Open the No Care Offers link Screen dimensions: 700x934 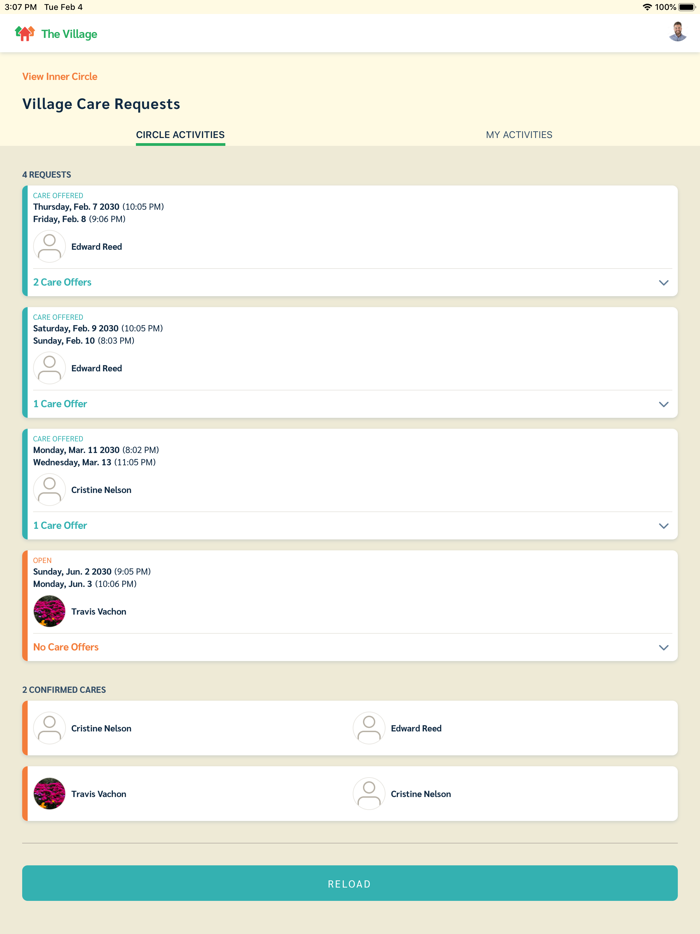pyautogui.click(x=66, y=647)
